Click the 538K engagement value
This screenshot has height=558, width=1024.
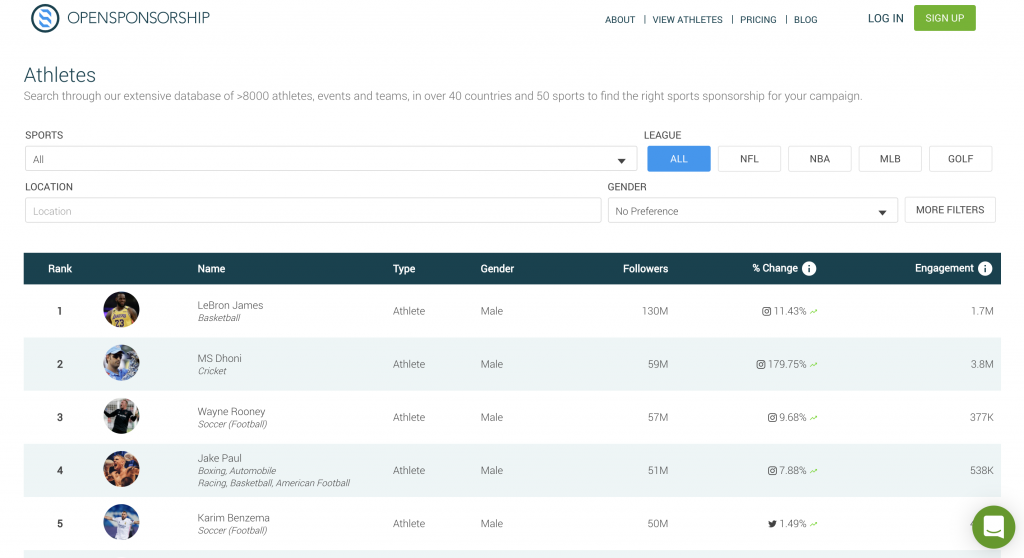pyautogui.click(x=982, y=470)
